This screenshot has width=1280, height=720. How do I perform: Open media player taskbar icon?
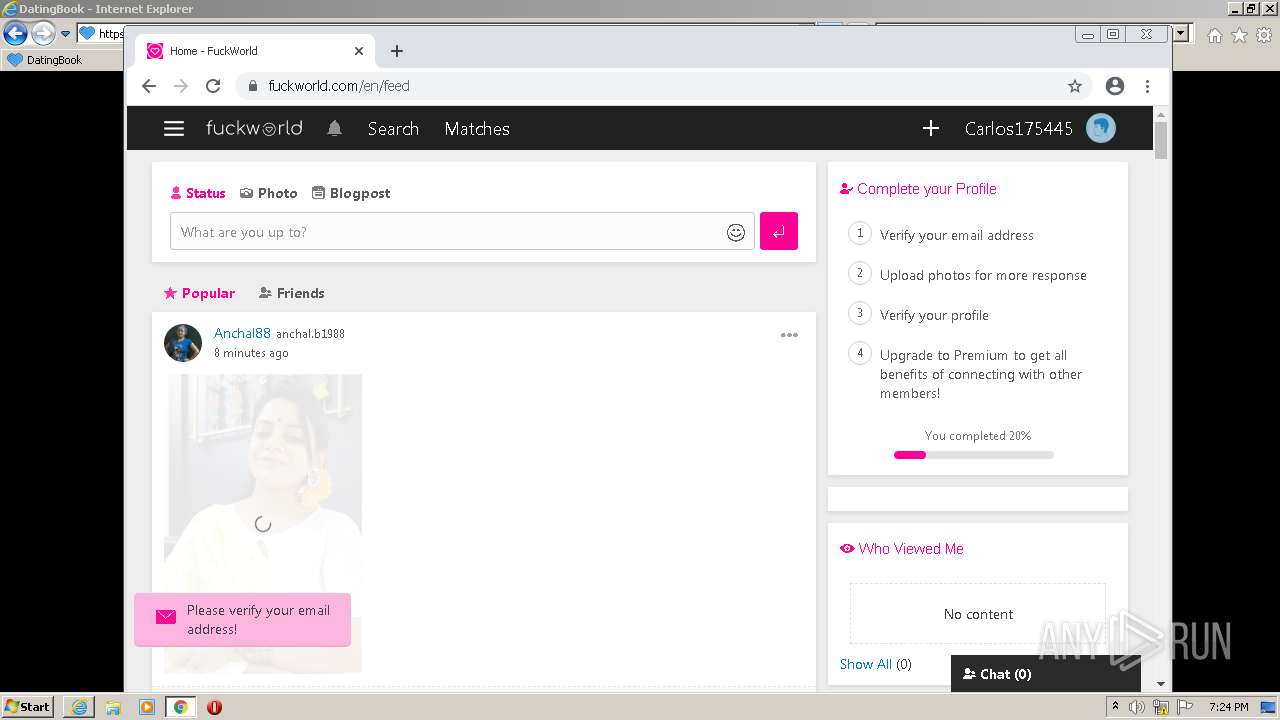pos(147,707)
